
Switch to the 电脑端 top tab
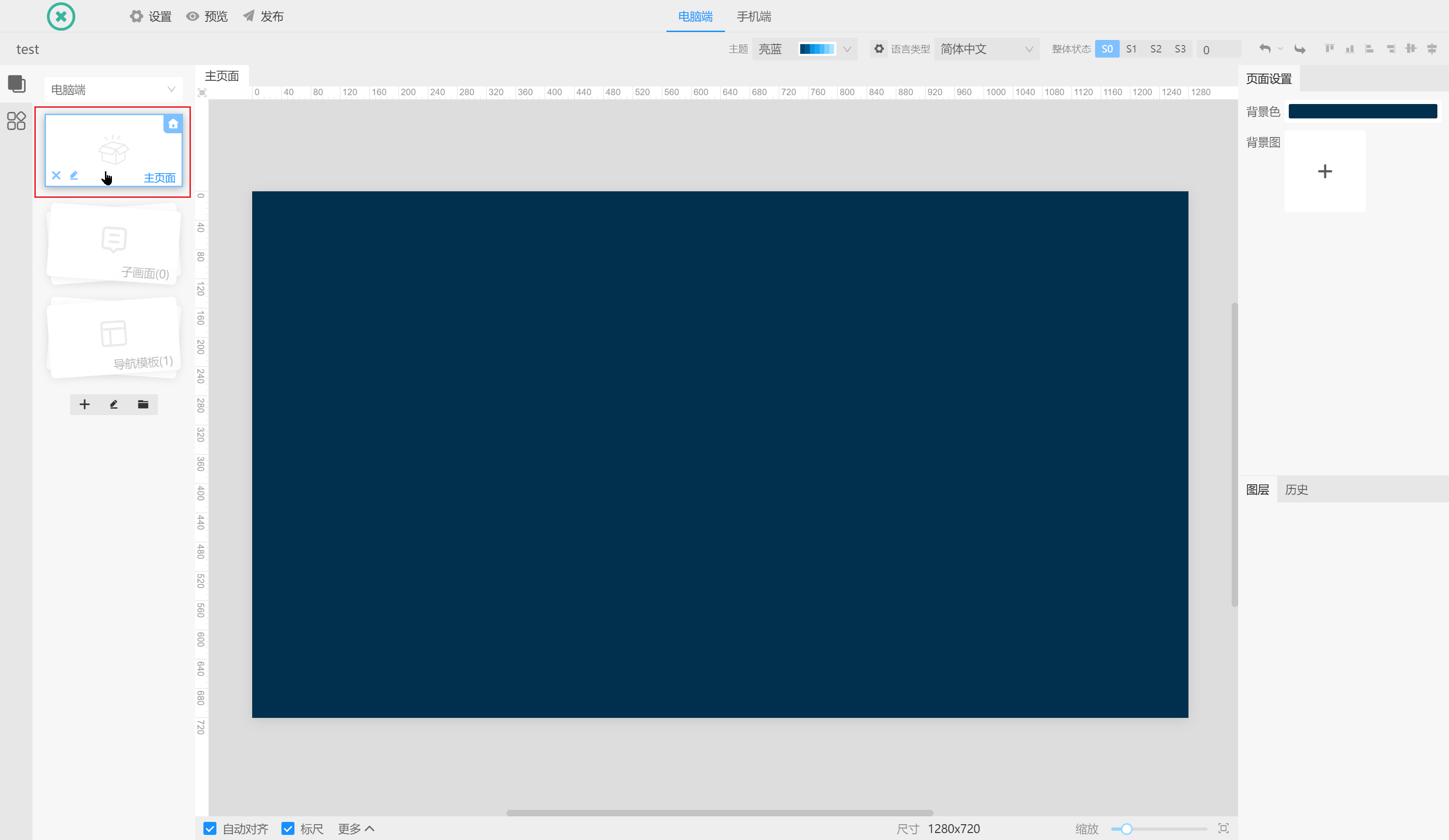click(695, 16)
